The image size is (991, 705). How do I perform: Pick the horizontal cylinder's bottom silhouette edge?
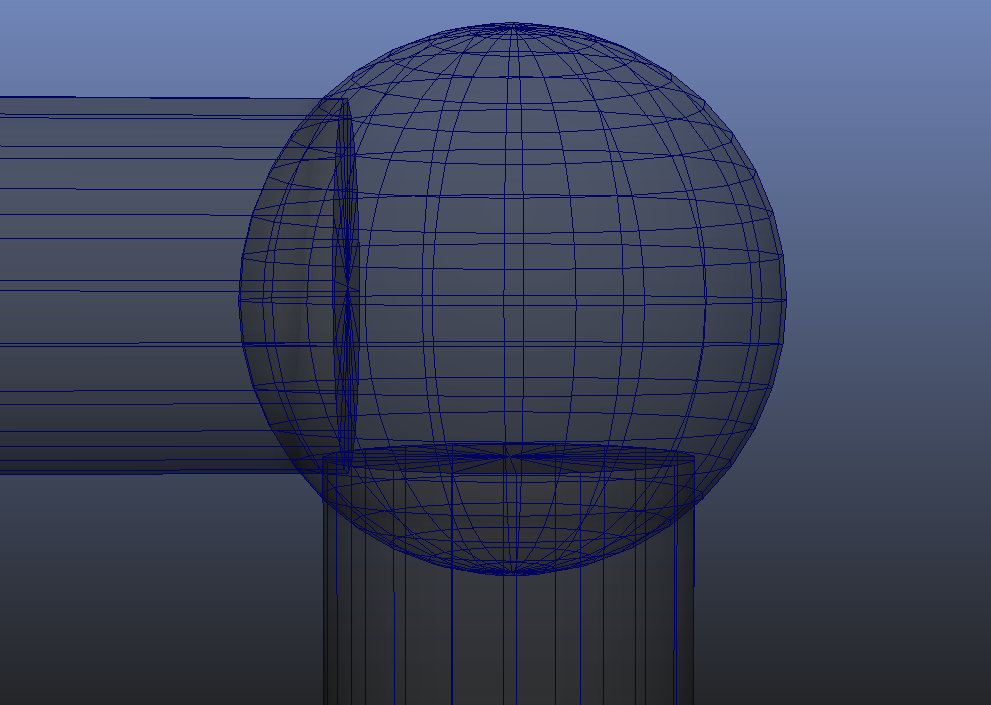coord(150,472)
